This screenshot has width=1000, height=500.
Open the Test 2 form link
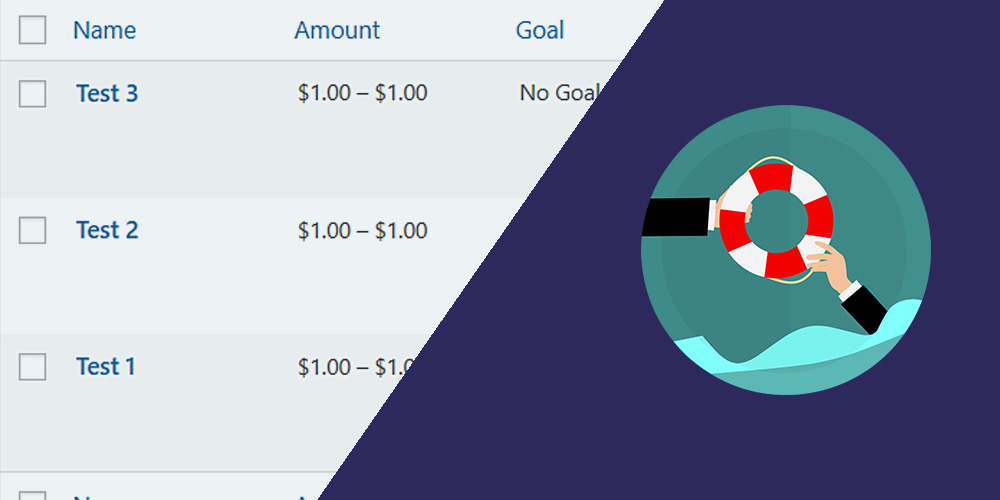[x=107, y=230]
